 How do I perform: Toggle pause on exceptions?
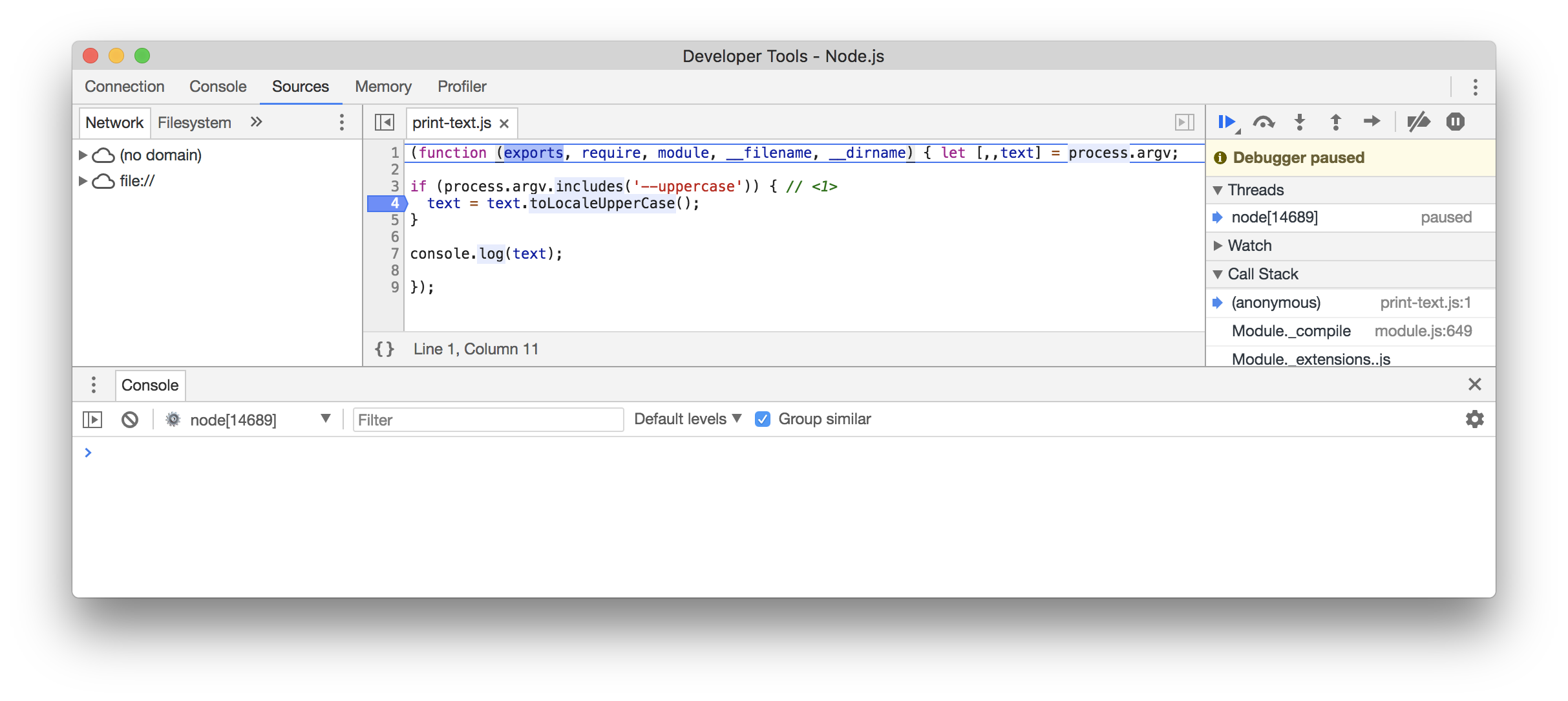tap(1456, 121)
